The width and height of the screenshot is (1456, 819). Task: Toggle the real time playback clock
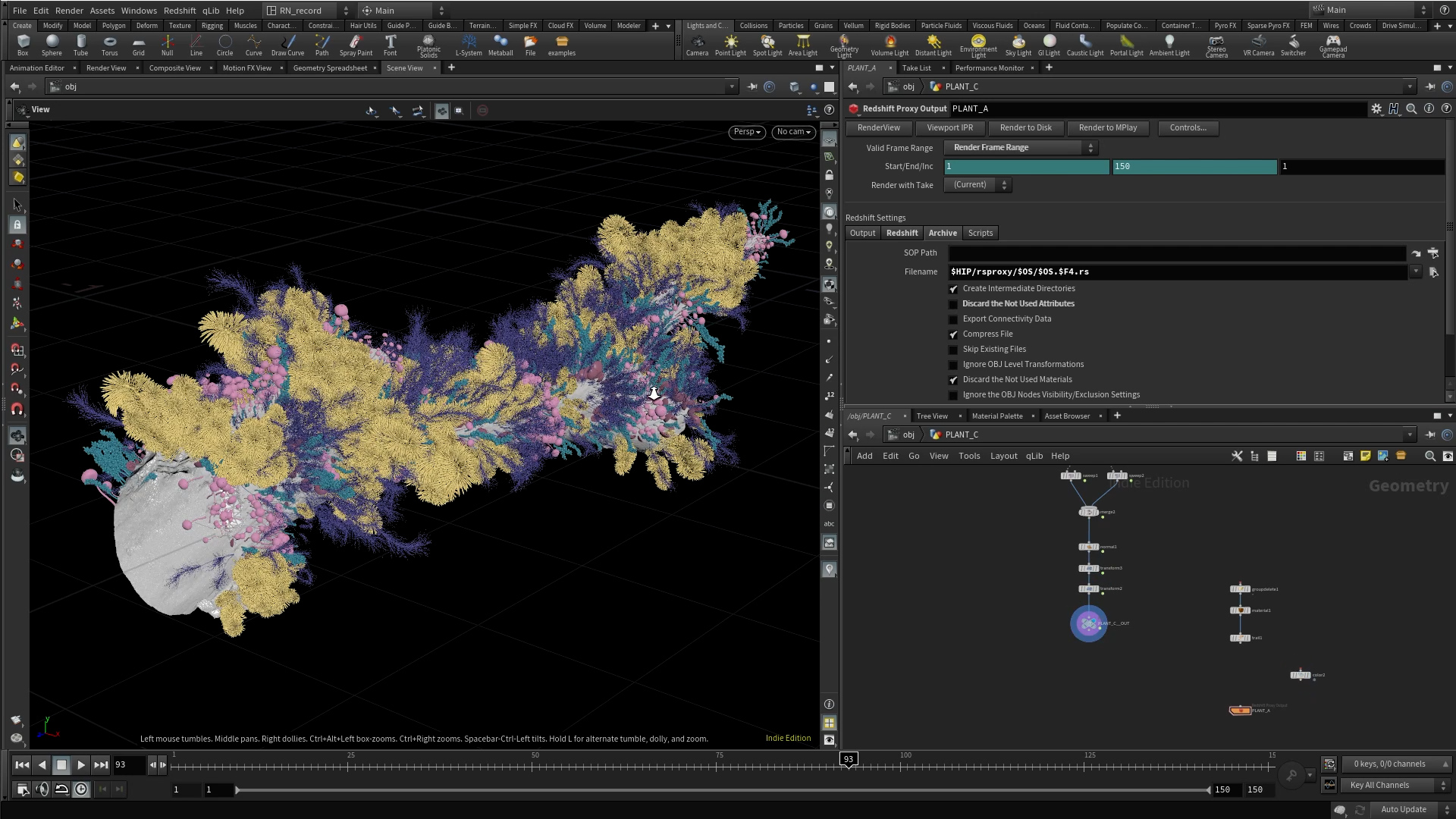point(81,789)
